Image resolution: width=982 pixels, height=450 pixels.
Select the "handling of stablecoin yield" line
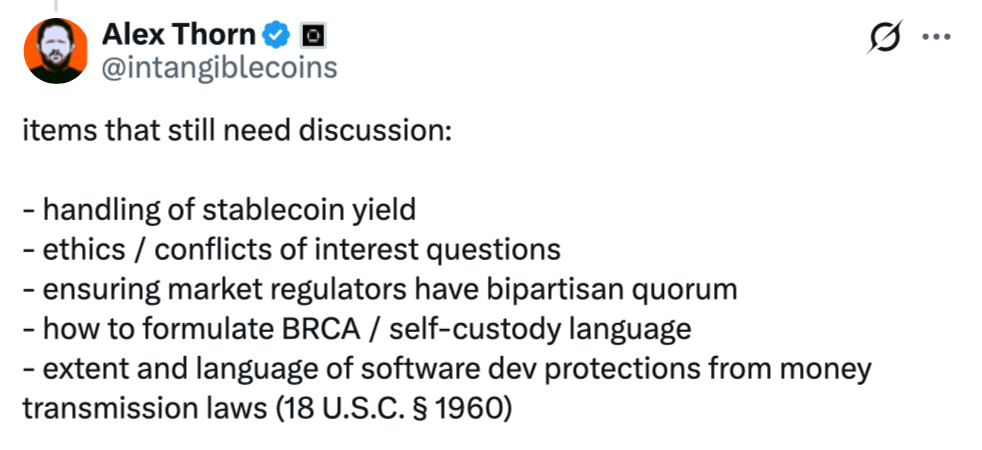click(x=218, y=210)
